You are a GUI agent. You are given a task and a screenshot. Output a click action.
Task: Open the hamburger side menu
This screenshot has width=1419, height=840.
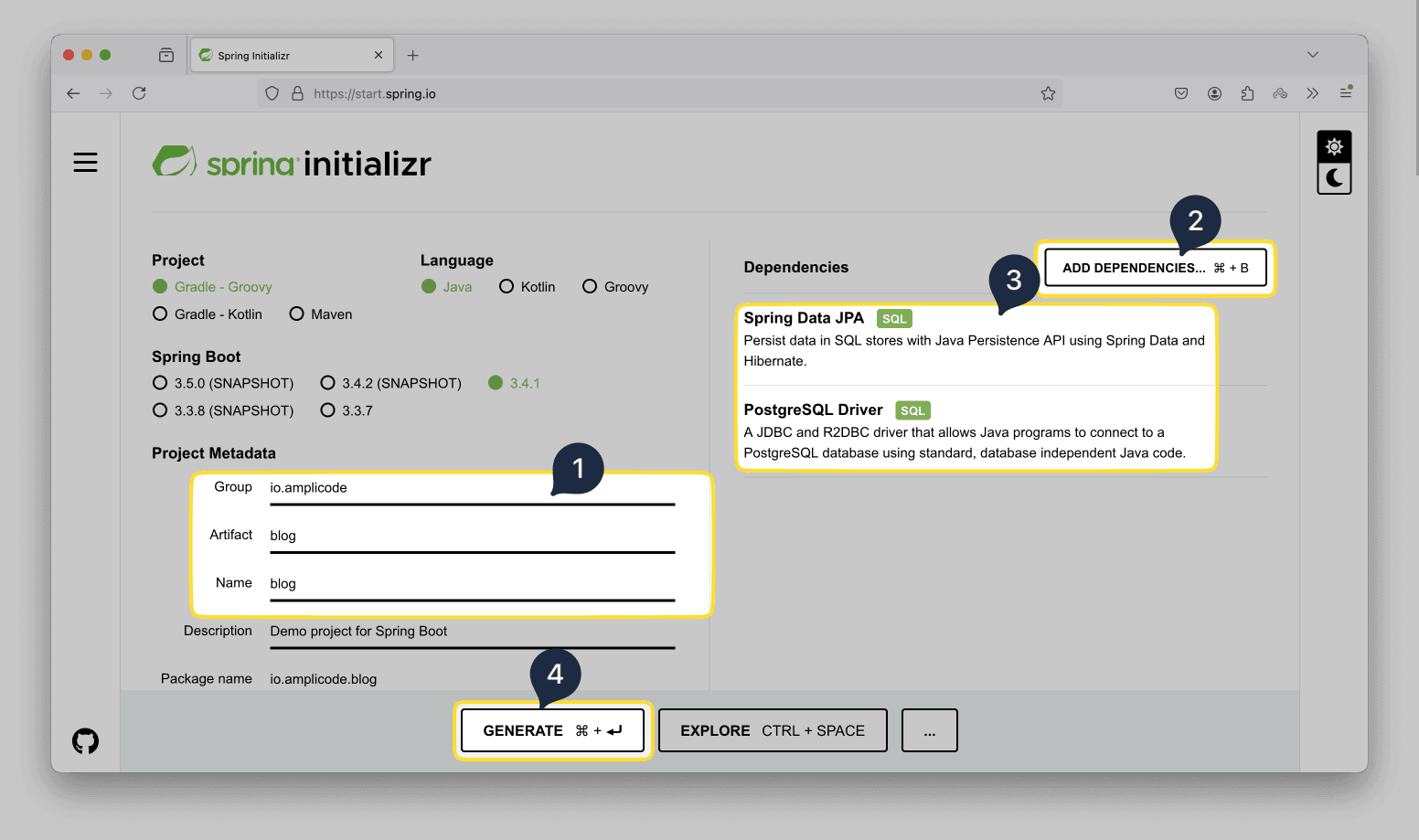pyautogui.click(x=85, y=163)
